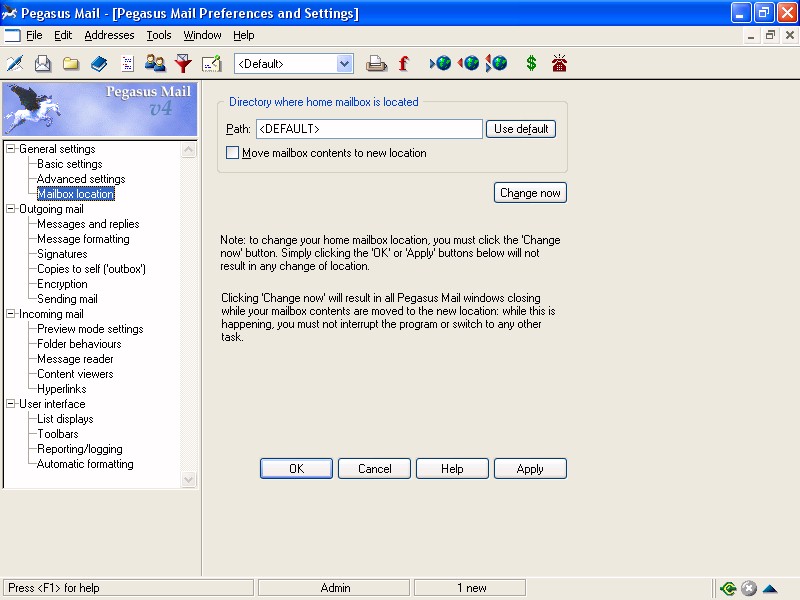This screenshot has height=600, width=800.
Task: Select Basic settings in the tree
Action: tap(70, 164)
